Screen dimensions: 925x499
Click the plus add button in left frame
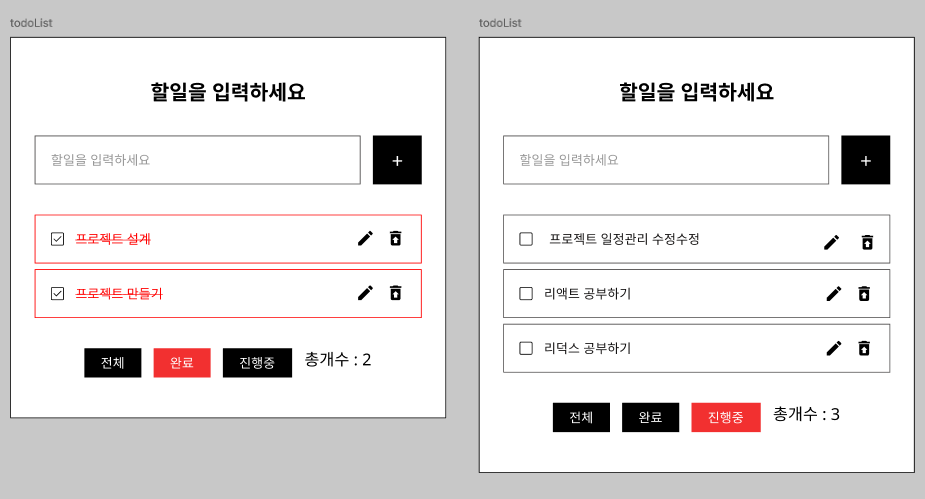[x=397, y=160]
